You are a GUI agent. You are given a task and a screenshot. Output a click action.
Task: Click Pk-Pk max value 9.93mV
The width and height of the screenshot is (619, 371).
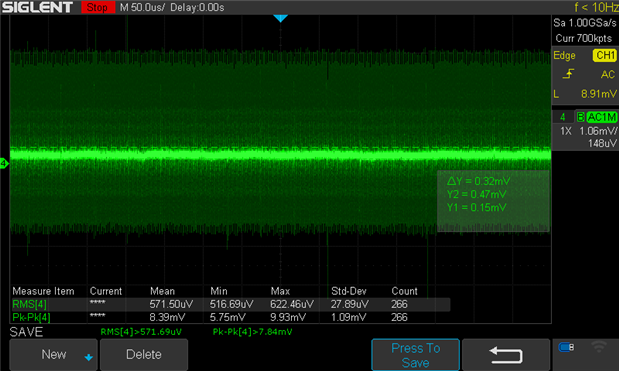point(288,317)
